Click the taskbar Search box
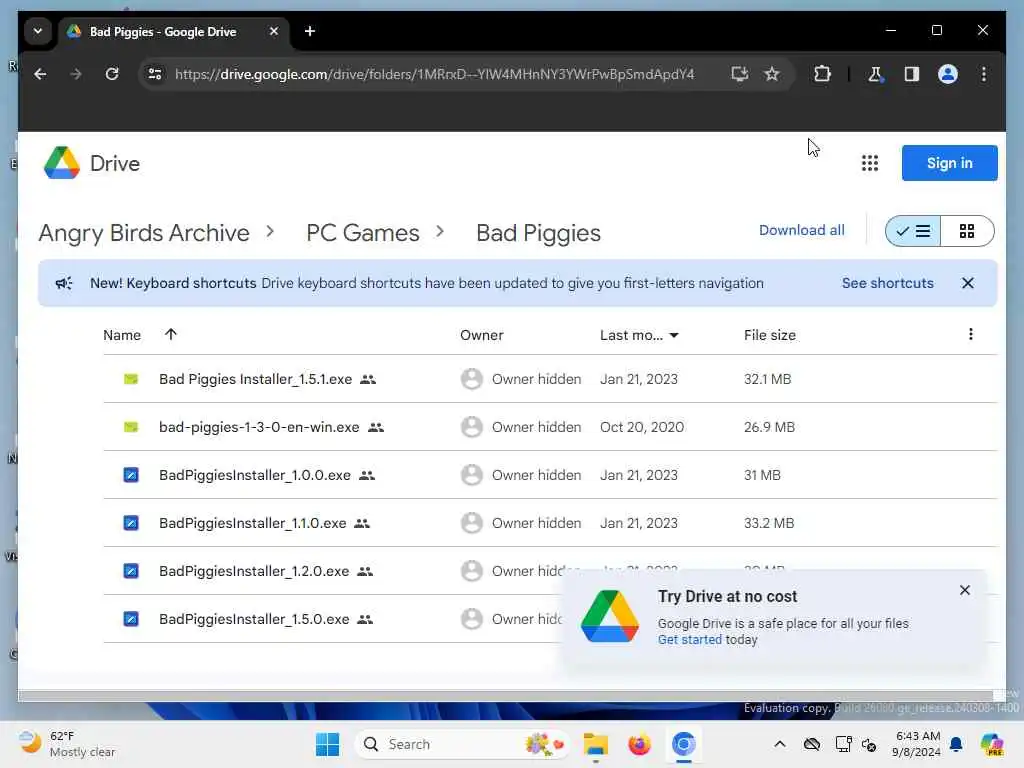 [461, 744]
